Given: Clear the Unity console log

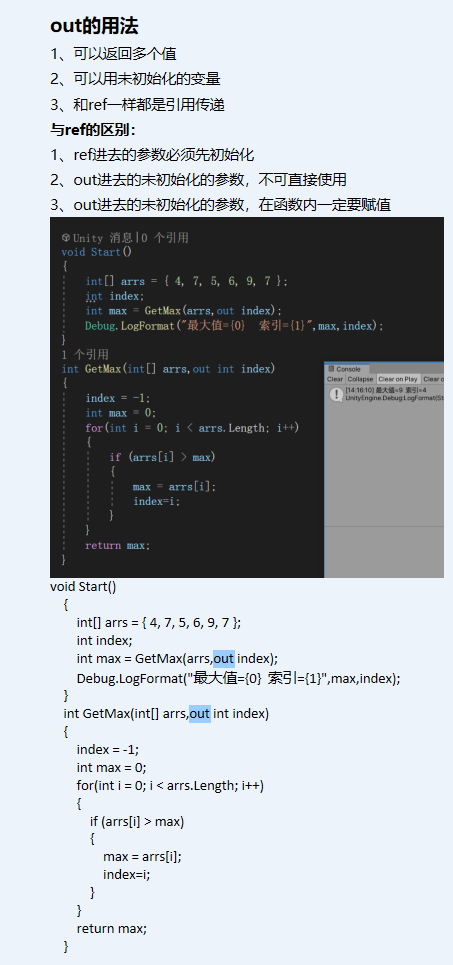Looking at the screenshot, I should [x=335, y=379].
